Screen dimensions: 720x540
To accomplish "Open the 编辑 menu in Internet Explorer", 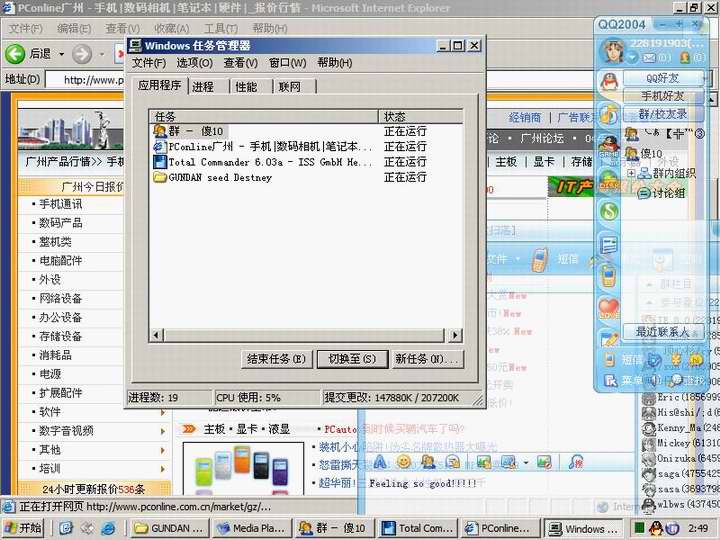I will (x=73, y=28).
